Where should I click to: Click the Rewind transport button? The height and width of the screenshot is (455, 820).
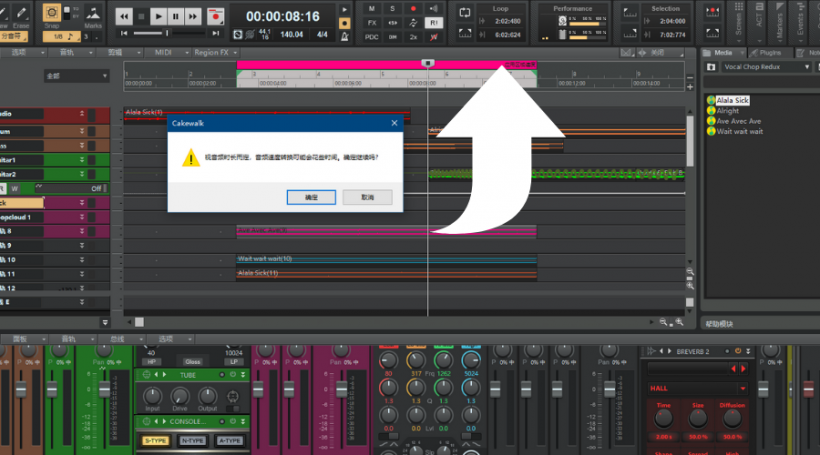pos(124,17)
